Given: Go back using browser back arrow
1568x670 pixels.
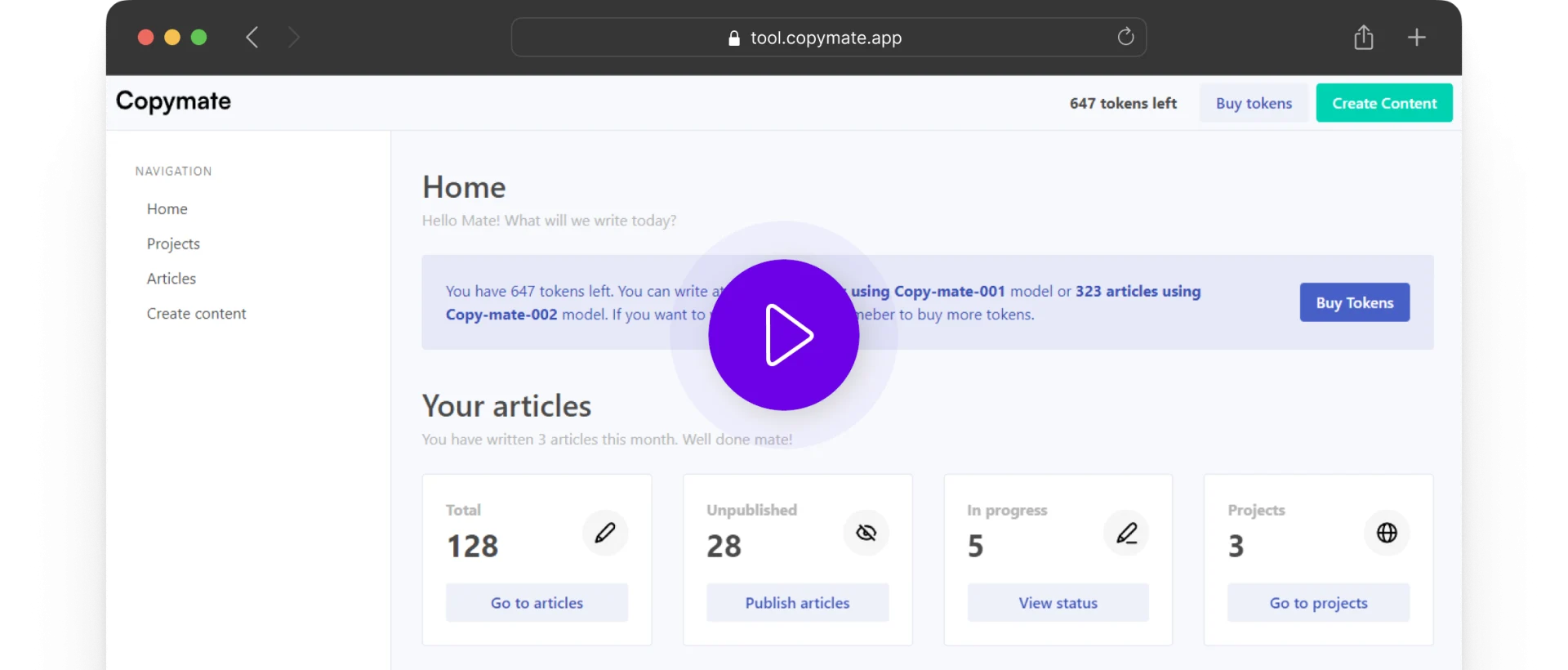Looking at the screenshot, I should 252,38.
